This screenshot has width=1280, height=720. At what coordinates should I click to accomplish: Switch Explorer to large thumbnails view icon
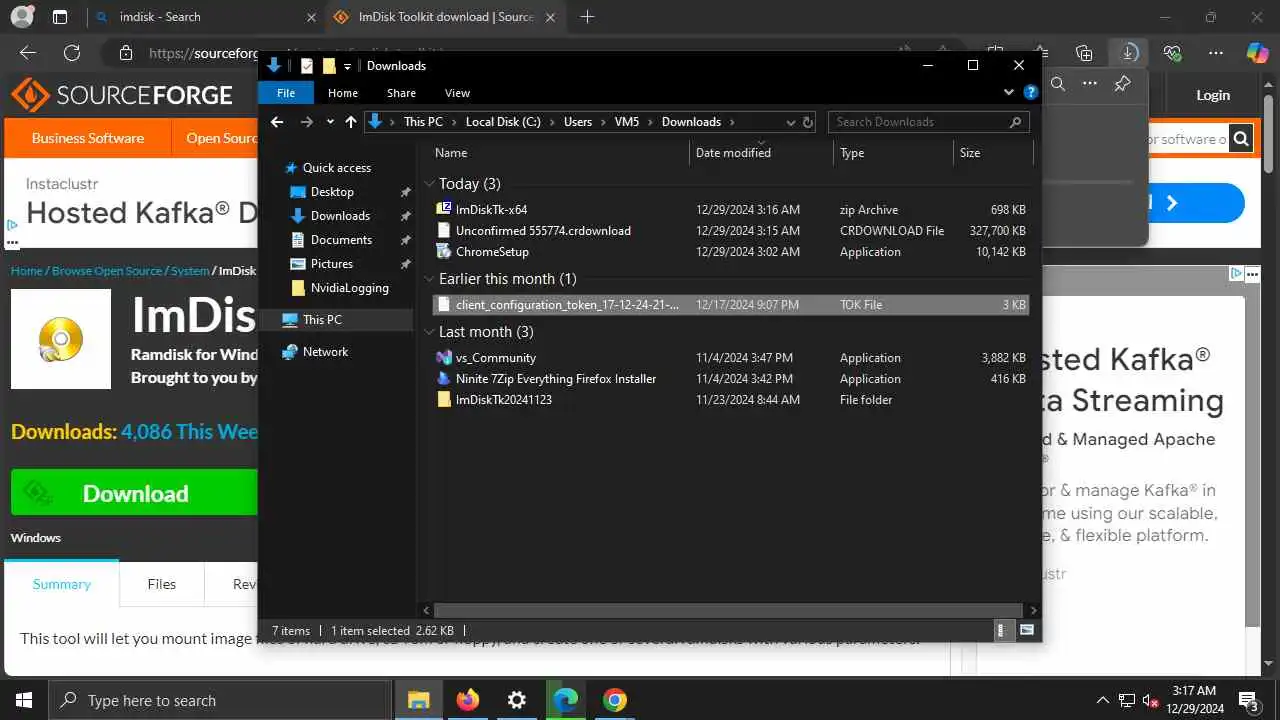(1026, 631)
